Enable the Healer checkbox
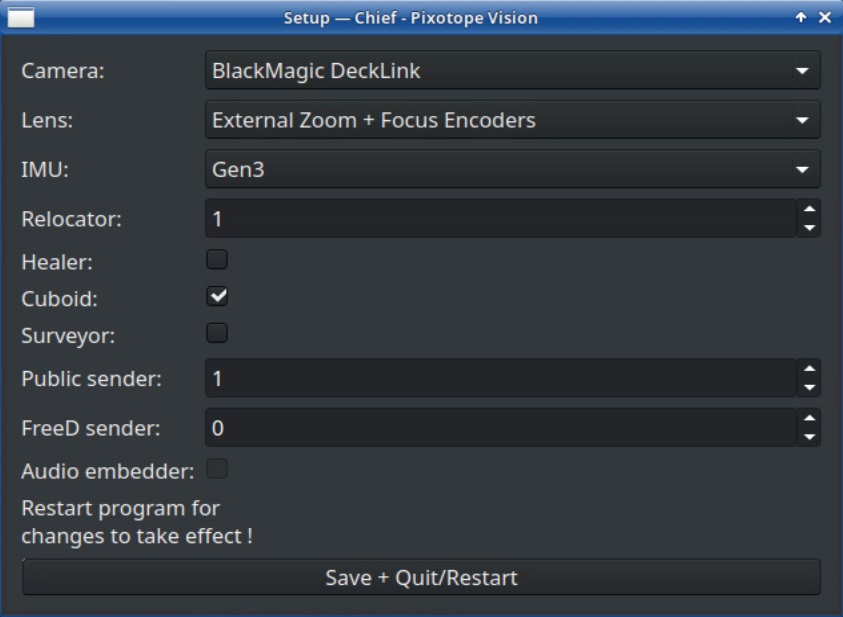This screenshot has height=617, width=843. coord(217,259)
